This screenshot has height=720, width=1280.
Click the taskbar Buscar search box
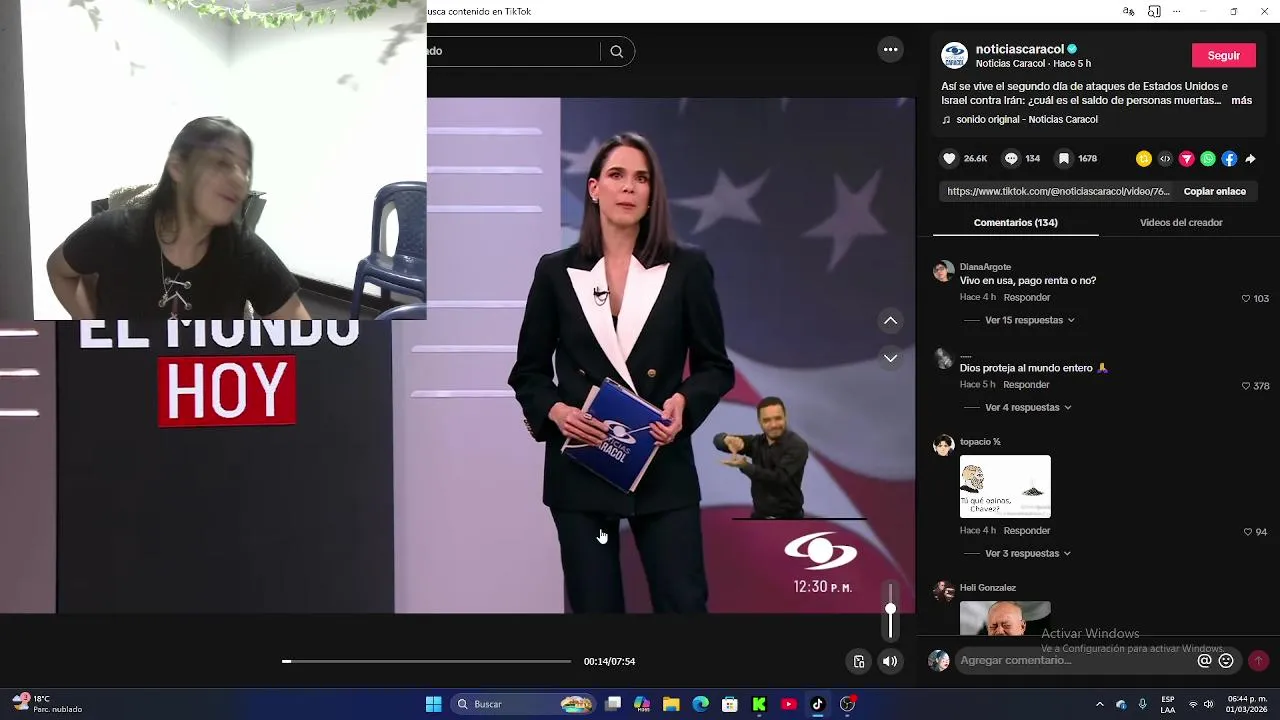pyautogui.click(x=524, y=704)
